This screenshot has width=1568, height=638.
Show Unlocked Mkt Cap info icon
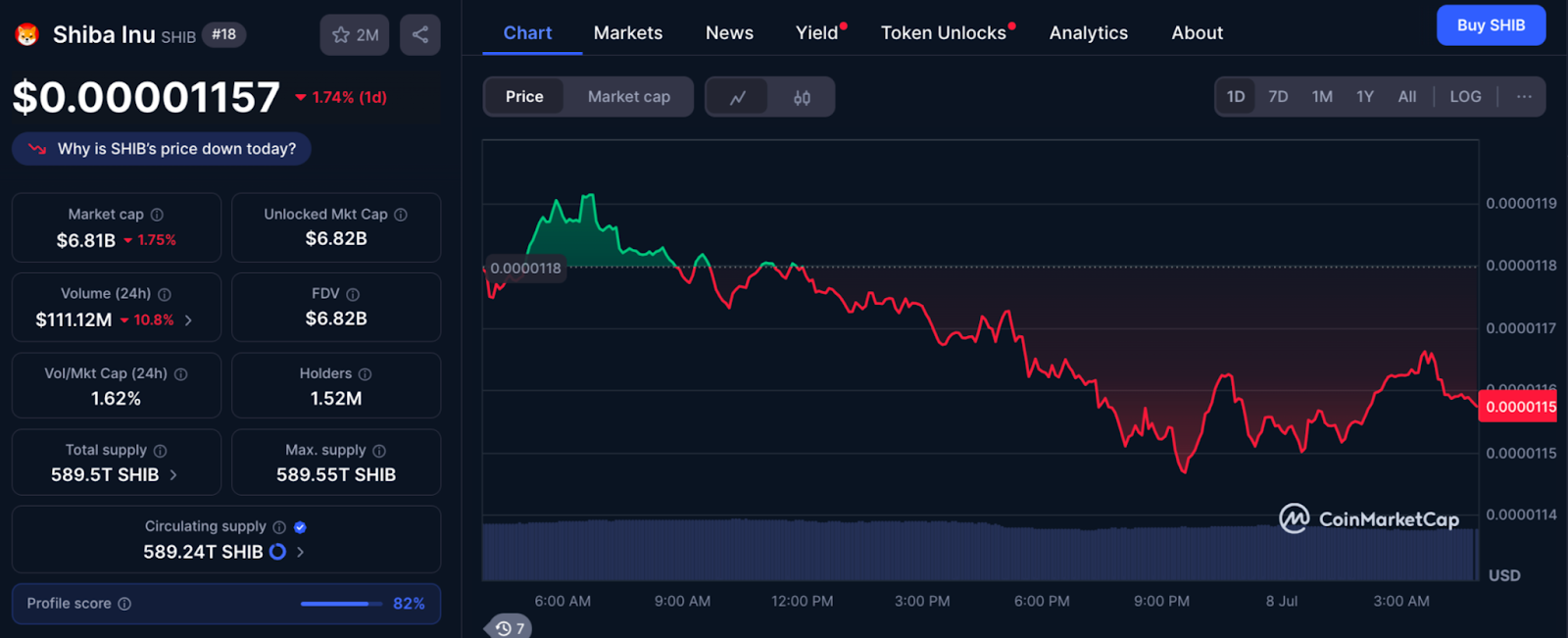(401, 215)
